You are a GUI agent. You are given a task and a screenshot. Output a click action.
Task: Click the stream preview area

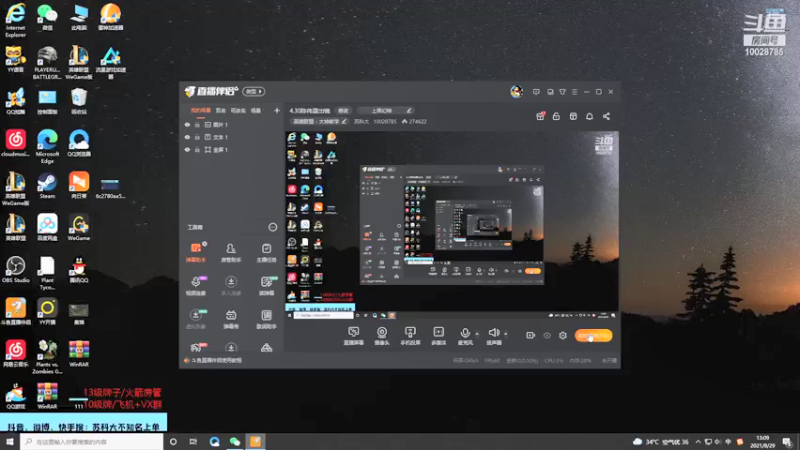[452, 226]
